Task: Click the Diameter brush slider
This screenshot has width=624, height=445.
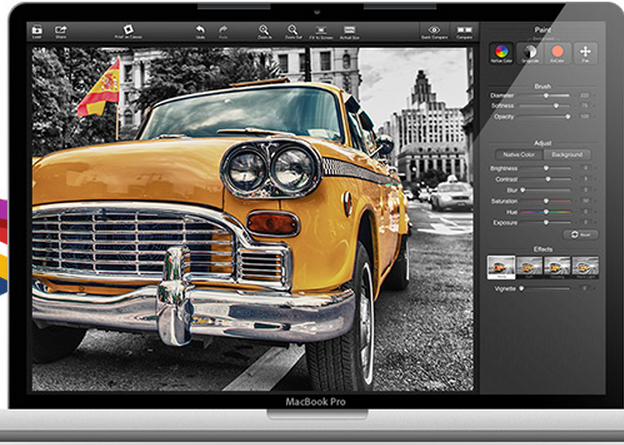Action: (545, 96)
